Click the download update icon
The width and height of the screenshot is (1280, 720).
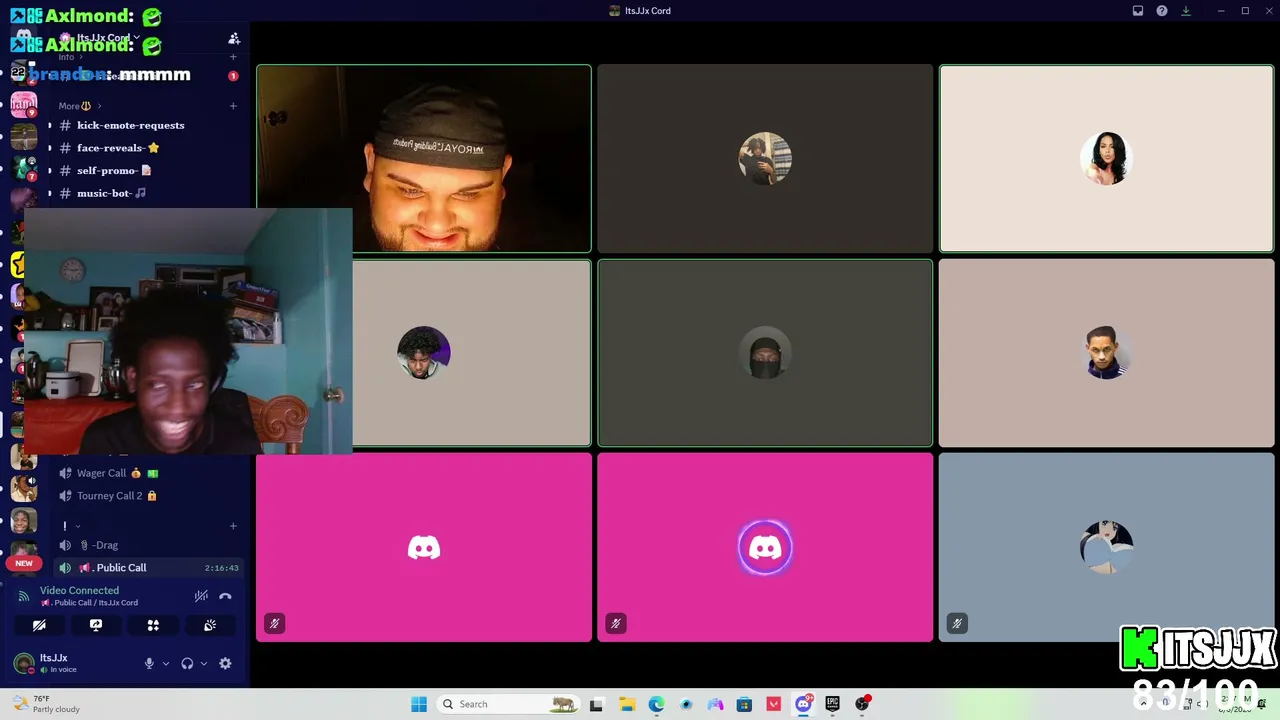point(1186,11)
